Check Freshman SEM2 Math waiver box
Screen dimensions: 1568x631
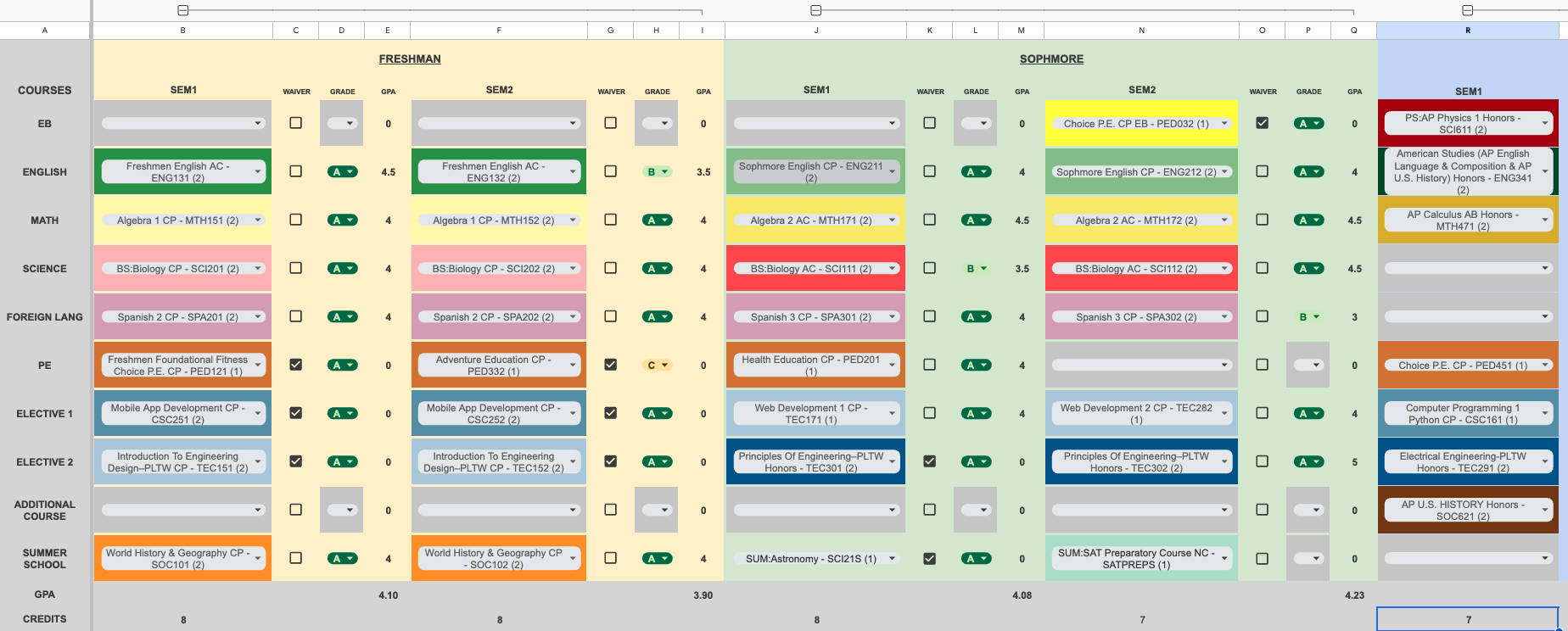tap(610, 220)
